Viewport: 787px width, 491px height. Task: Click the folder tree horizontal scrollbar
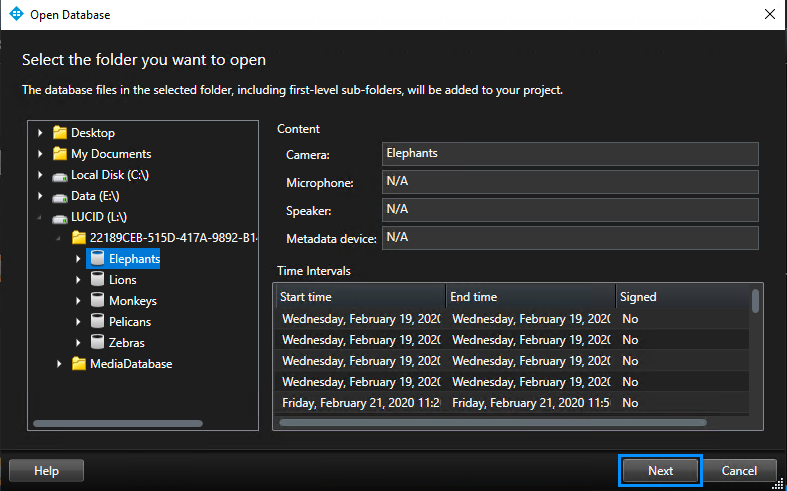(x=118, y=424)
